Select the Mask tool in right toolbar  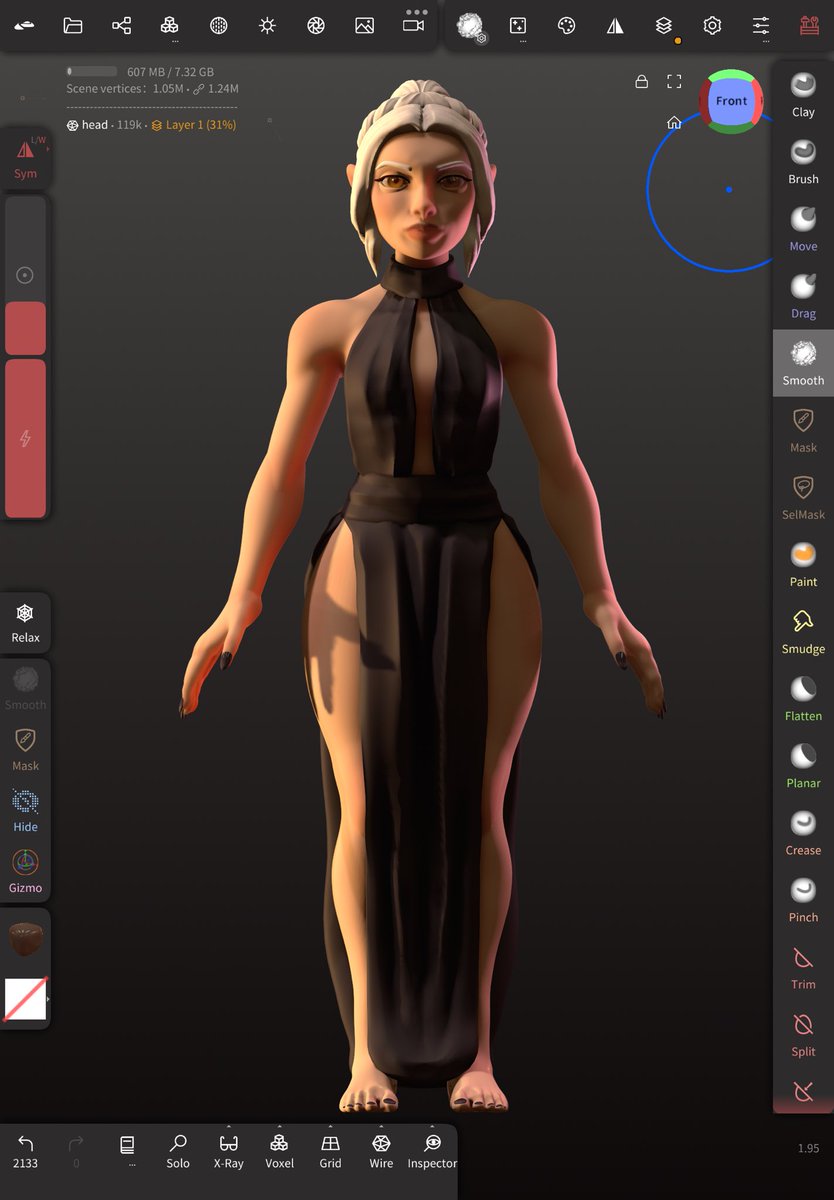click(x=803, y=430)
